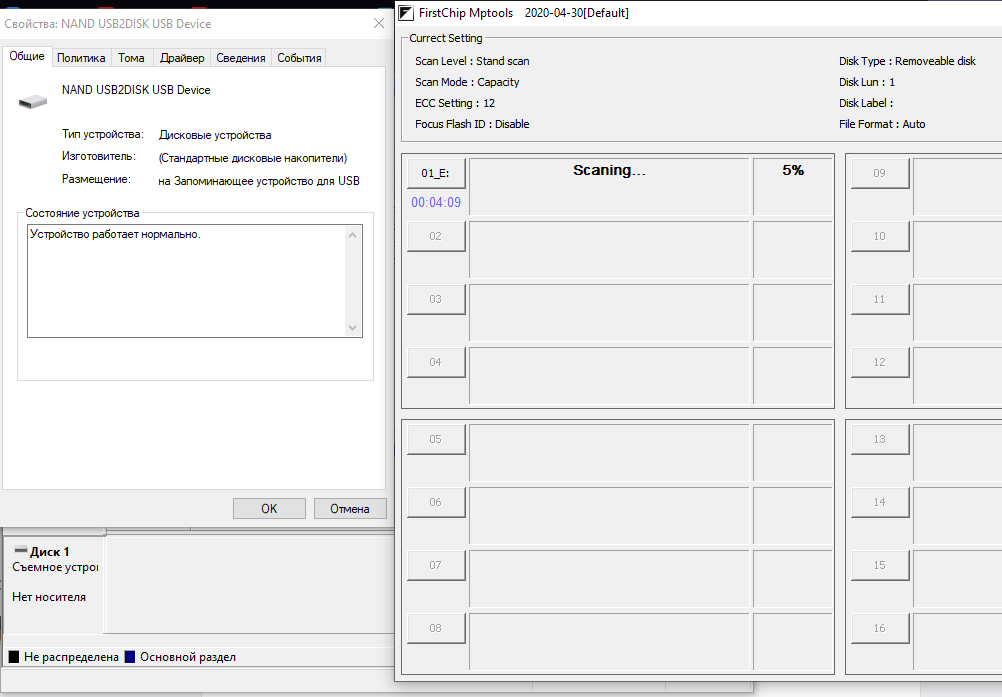
Task: Click port button 08
Action: coord(436,629)
